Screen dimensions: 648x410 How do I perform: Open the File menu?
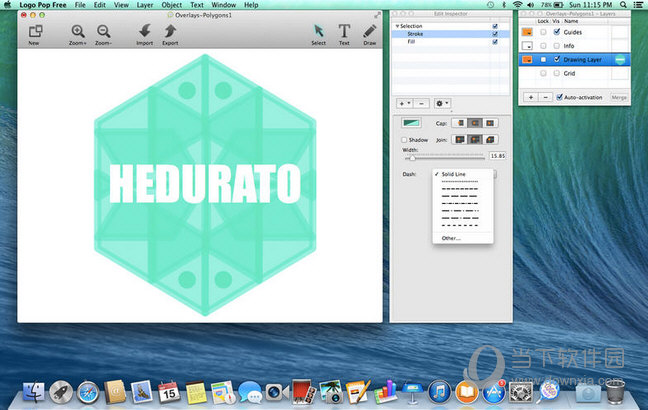(x=80, y=5)
